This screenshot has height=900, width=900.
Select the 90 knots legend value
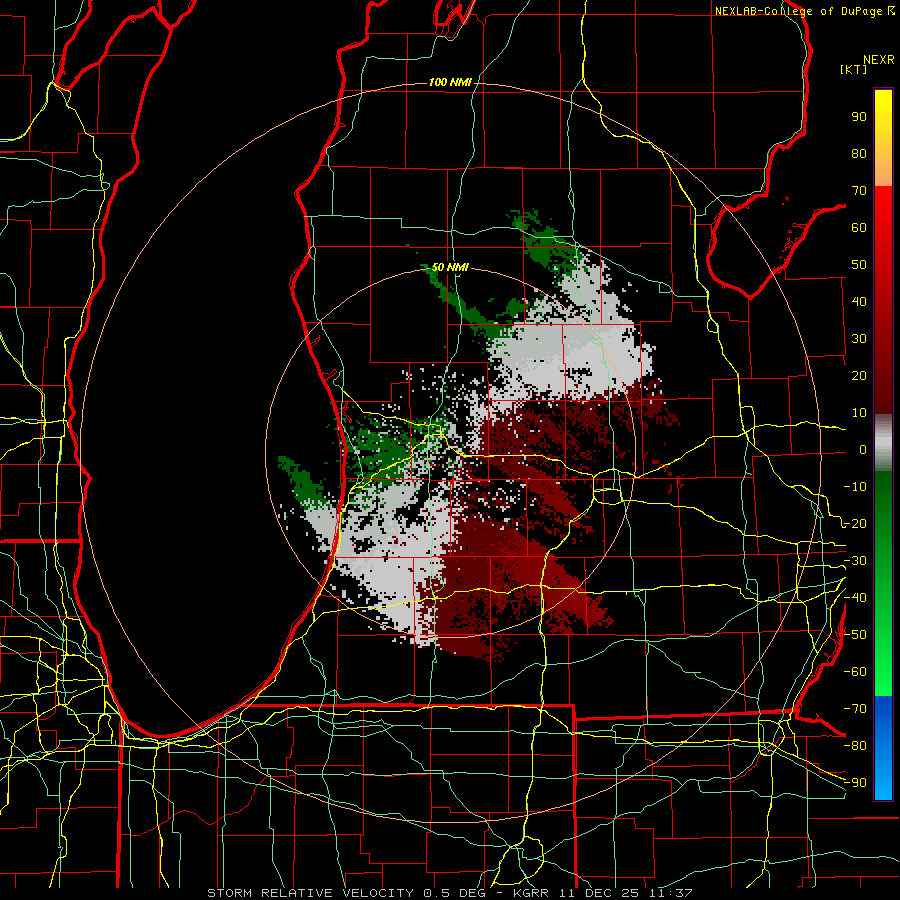[859, 117]
